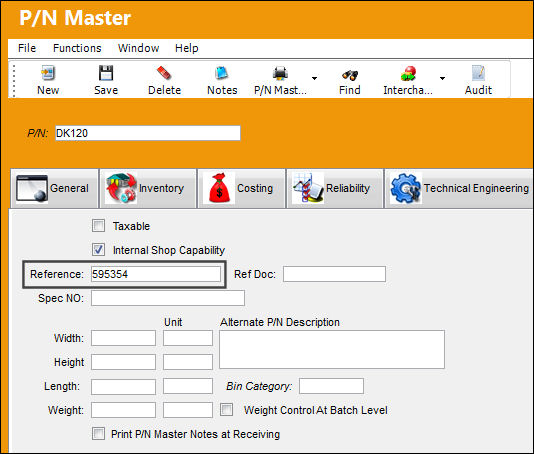Open Notes from the toolbar
Screen dimensions: 534x454
click(222, 73)
